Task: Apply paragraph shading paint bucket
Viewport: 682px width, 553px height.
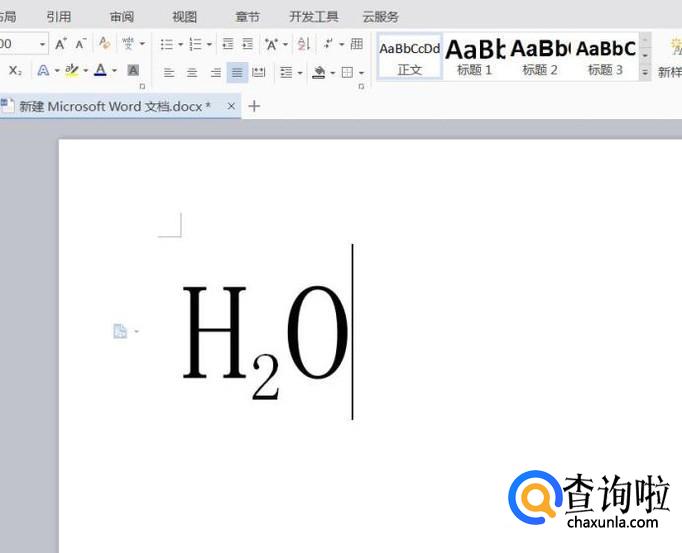Action: pos(319,72)
